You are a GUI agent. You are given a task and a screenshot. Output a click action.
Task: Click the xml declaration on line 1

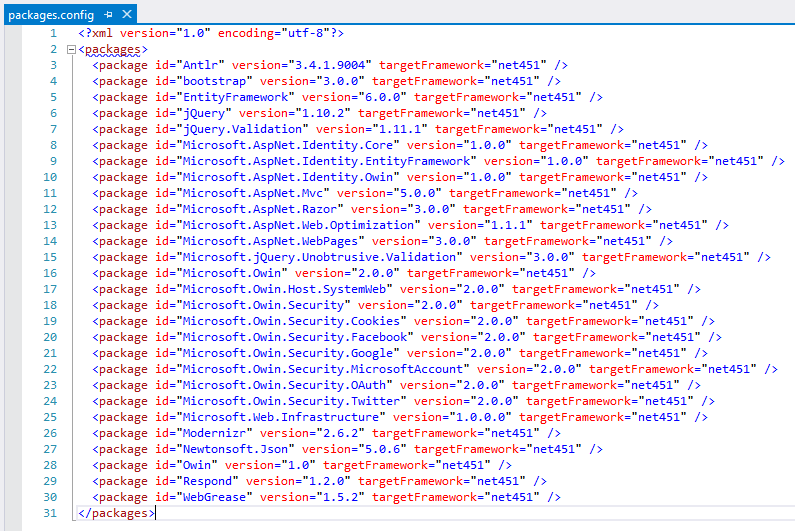click(211, 33)
